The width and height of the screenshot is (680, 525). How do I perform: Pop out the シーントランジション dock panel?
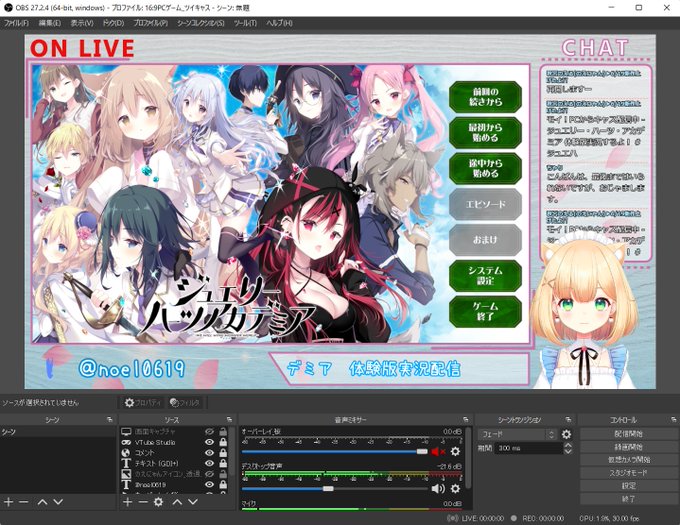point(568,420)
